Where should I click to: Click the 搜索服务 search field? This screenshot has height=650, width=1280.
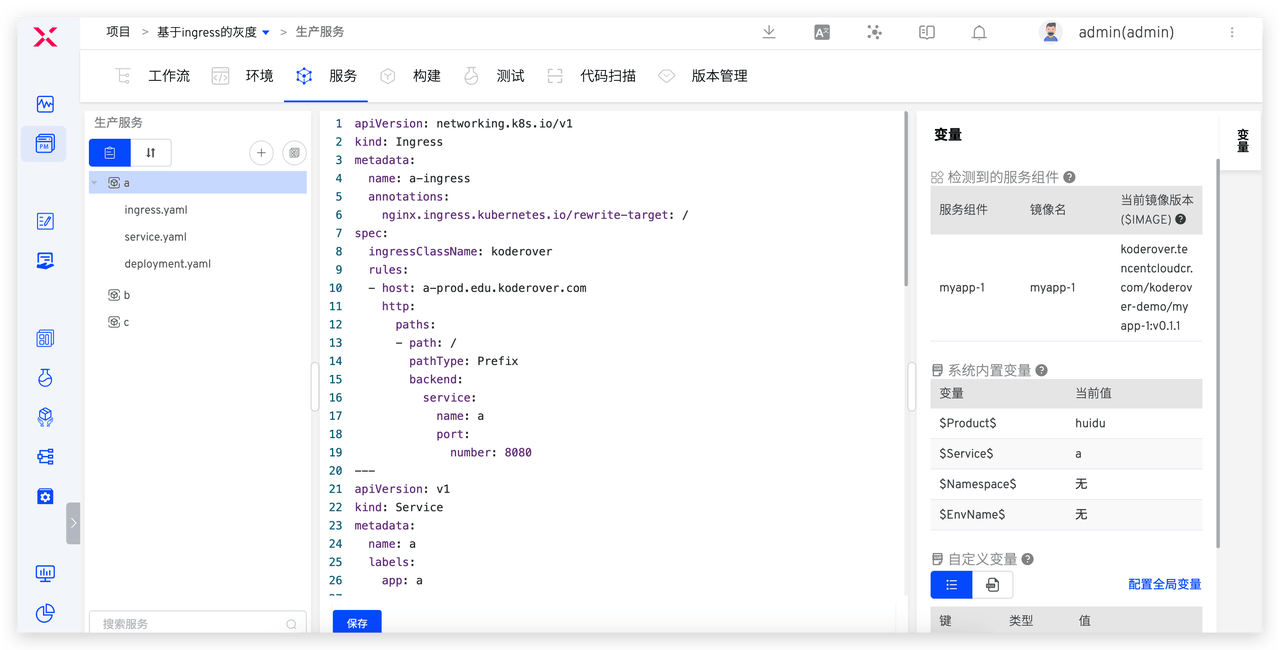(190, 623)
